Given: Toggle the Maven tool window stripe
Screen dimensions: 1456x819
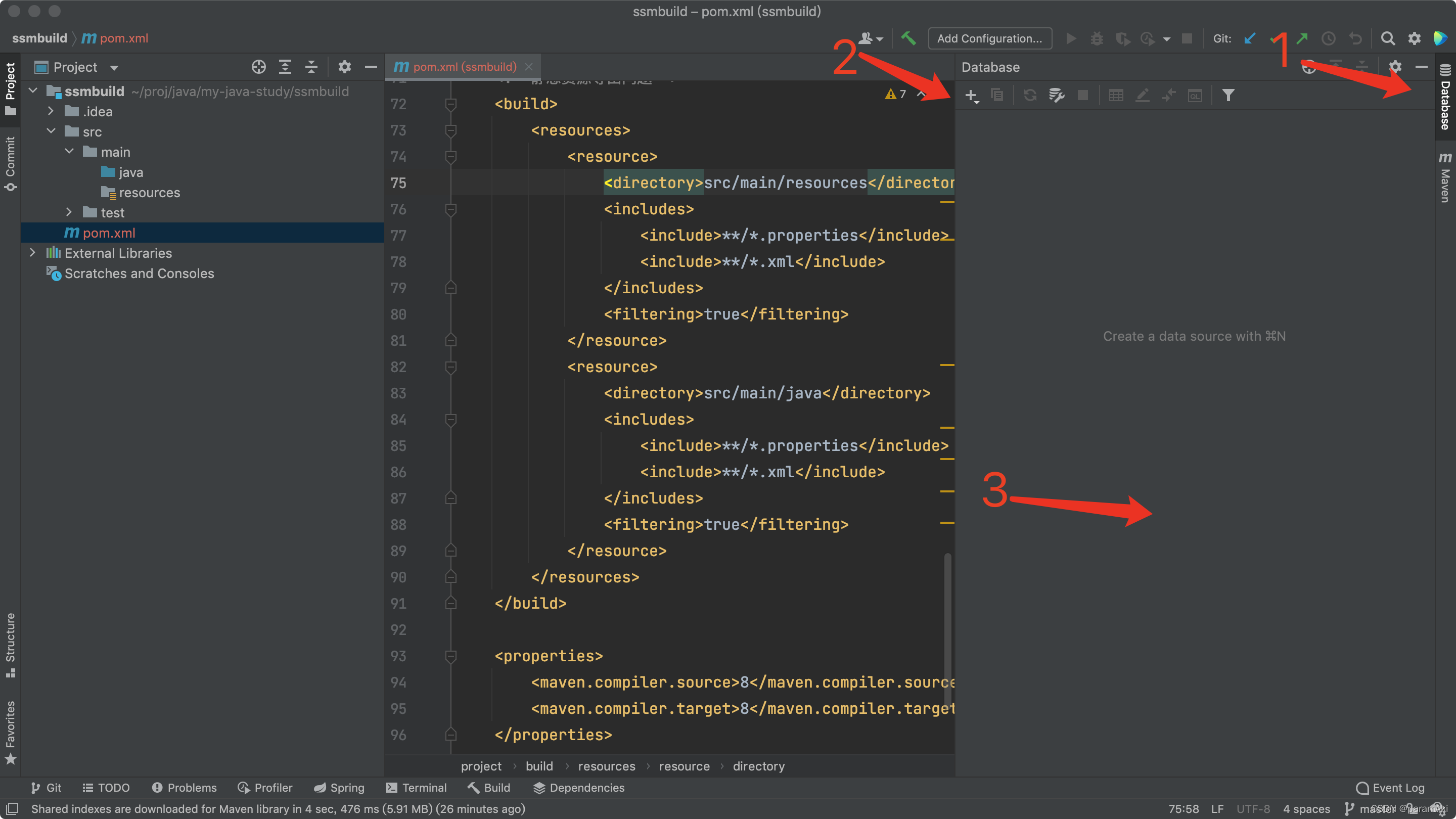Looking at the screenshot, I should pyautogui.click(x=1445, y=177).
